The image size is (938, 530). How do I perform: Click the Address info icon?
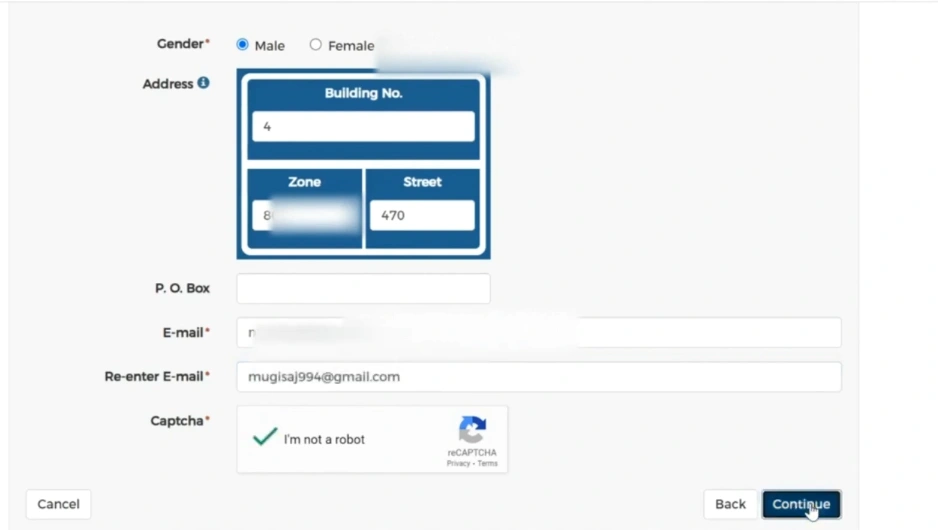coord(203,83)
